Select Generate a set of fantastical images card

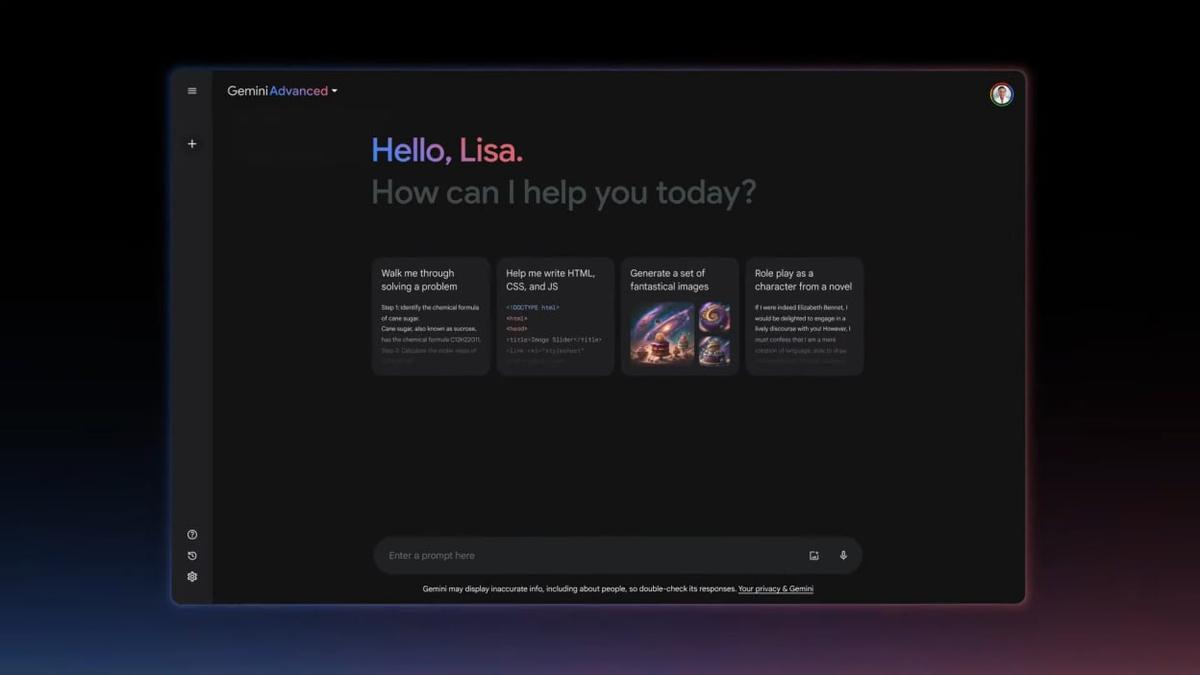tap(680, 316)
